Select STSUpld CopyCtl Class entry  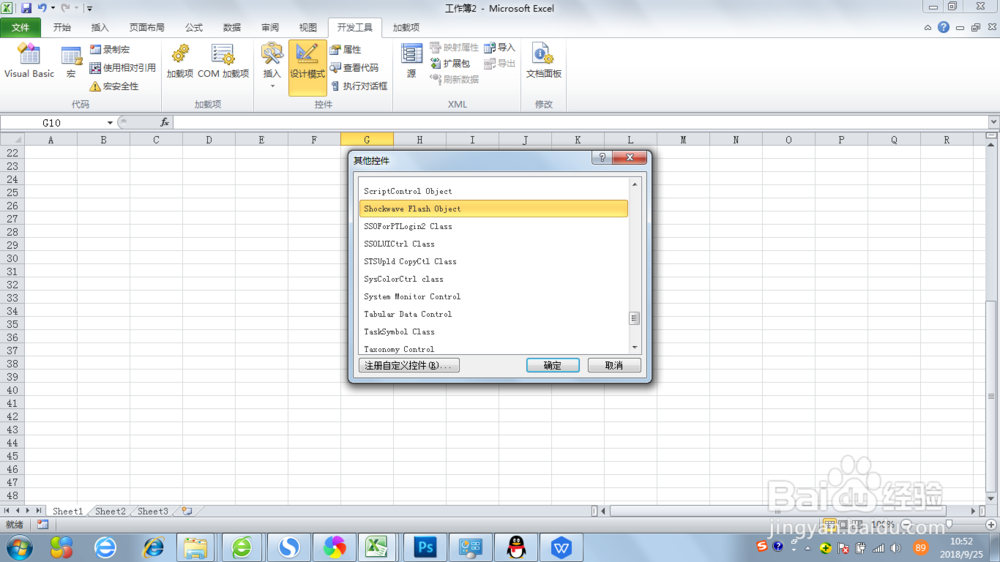coord(494,262)
